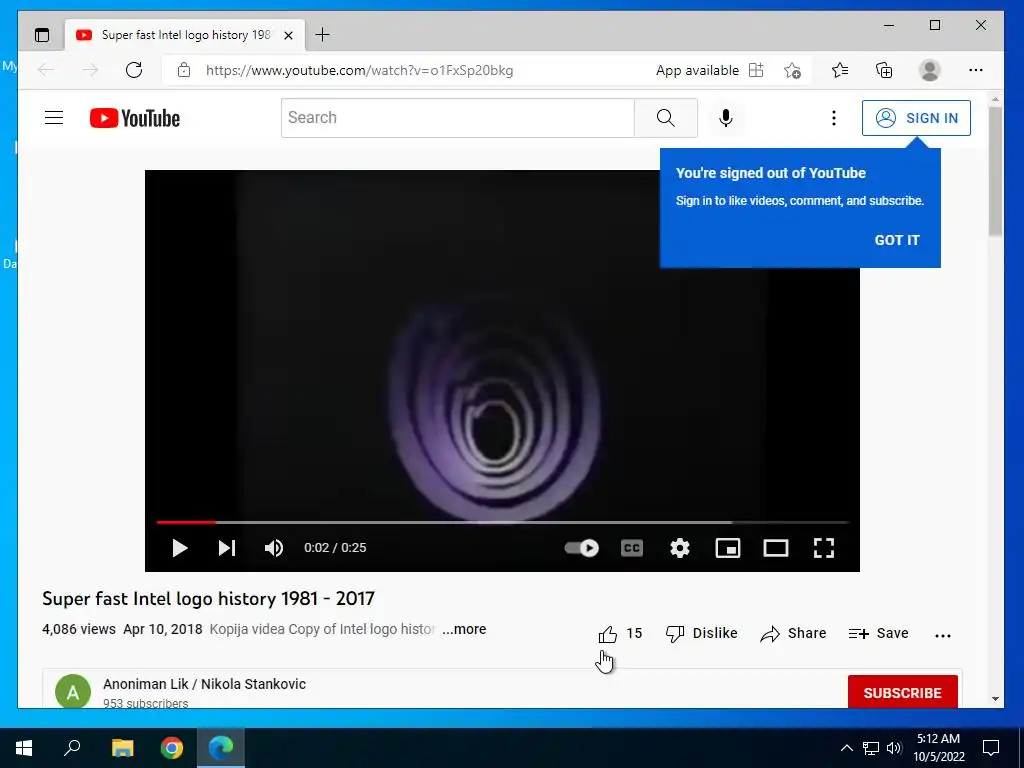1024x768 pixels.
Task: Click the Dislike button
Action: tap(701, 633)
